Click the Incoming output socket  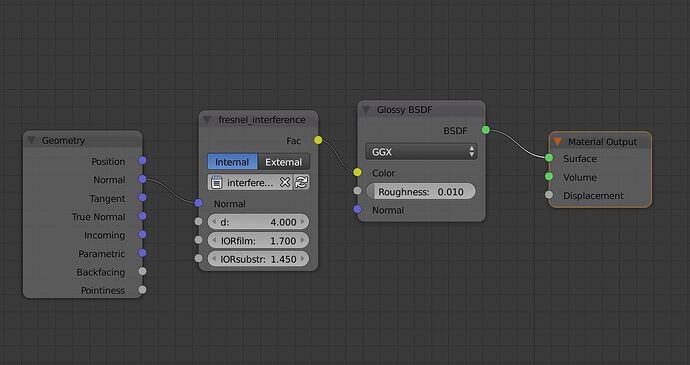tap(142, 235)
